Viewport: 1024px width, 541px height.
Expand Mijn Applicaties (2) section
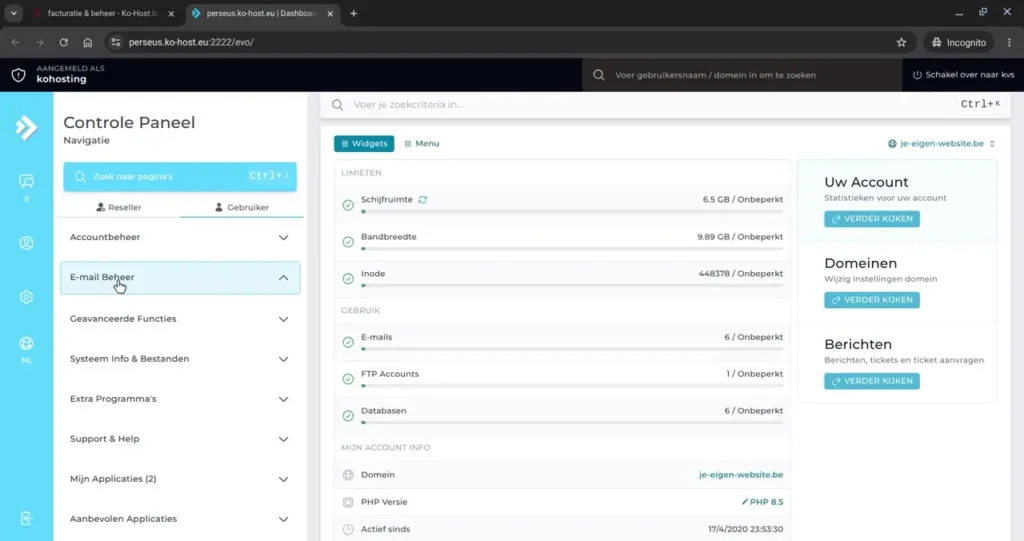coord(180,479)
